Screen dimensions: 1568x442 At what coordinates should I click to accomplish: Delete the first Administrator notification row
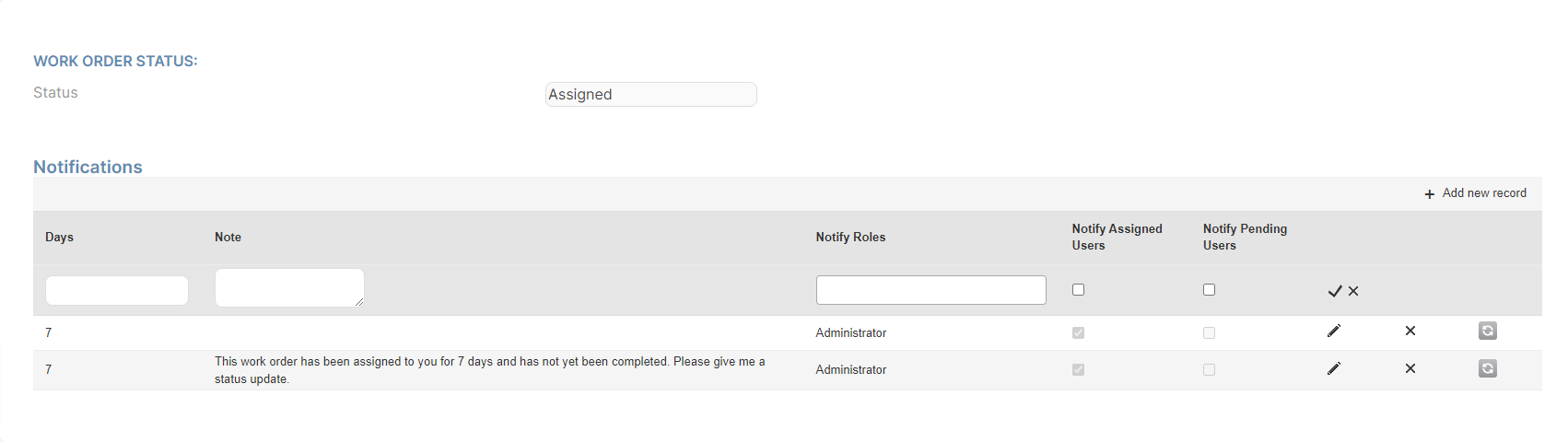pos(1410,331)
